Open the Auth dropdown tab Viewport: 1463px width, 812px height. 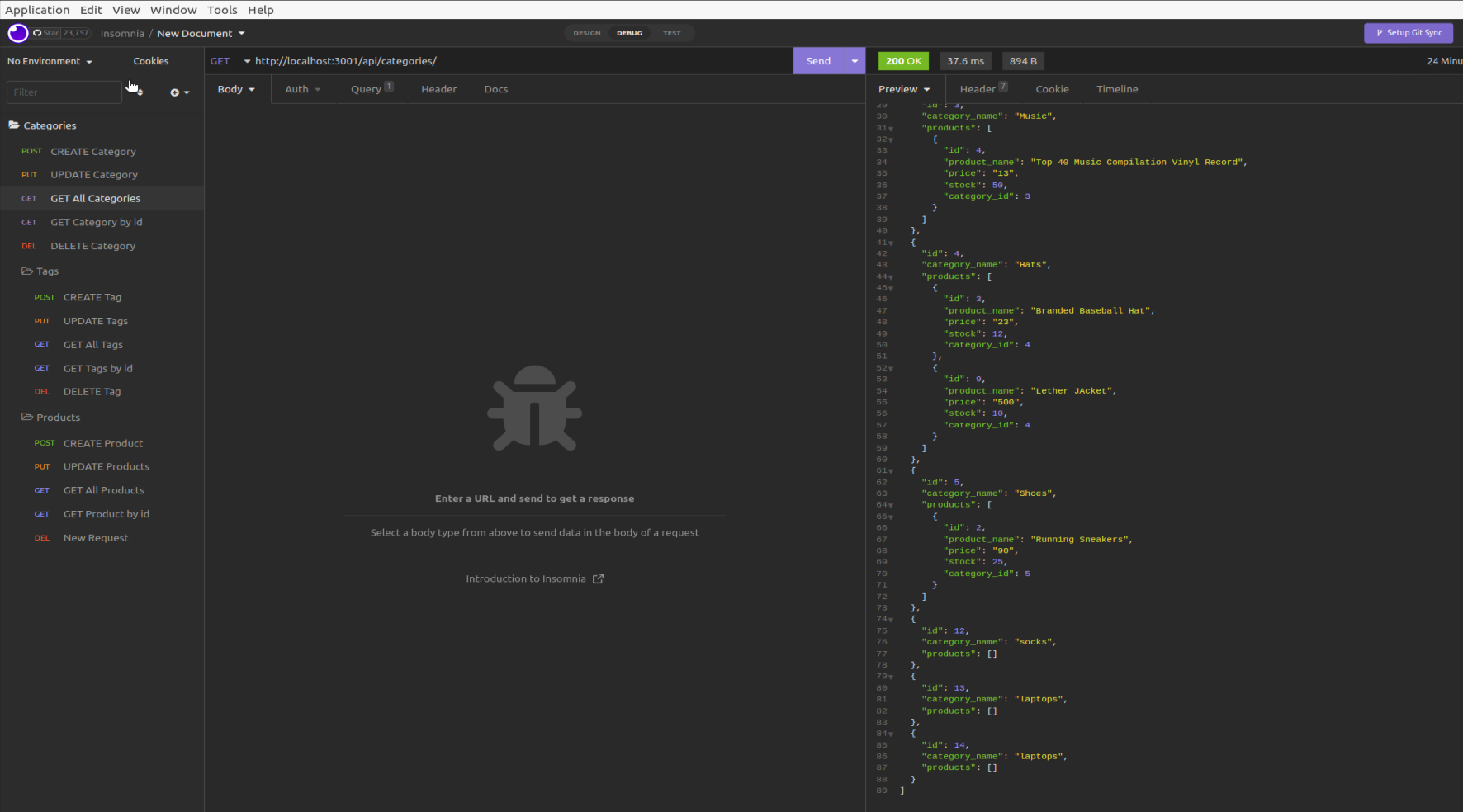302,89
